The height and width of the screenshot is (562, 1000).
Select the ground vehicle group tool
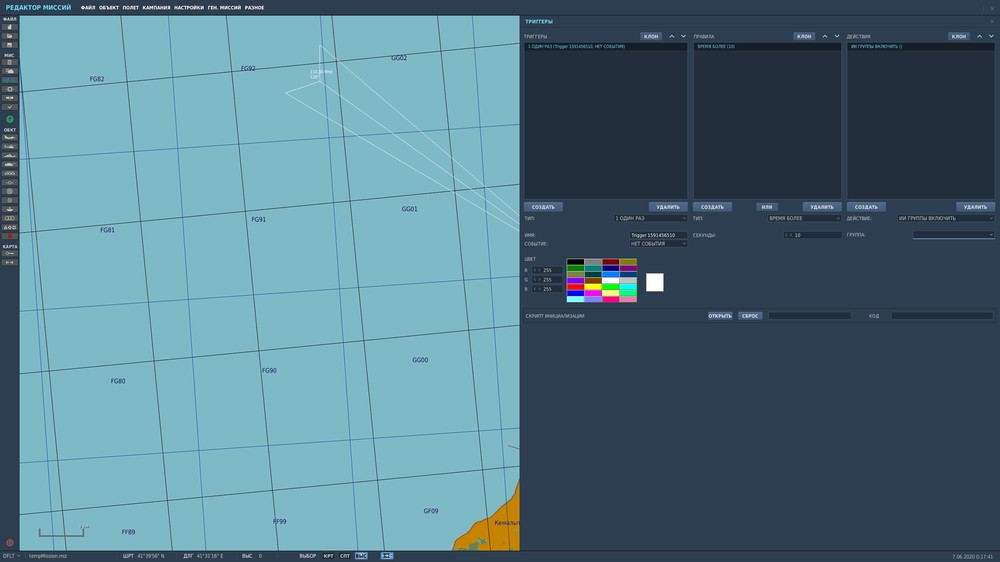10,164
